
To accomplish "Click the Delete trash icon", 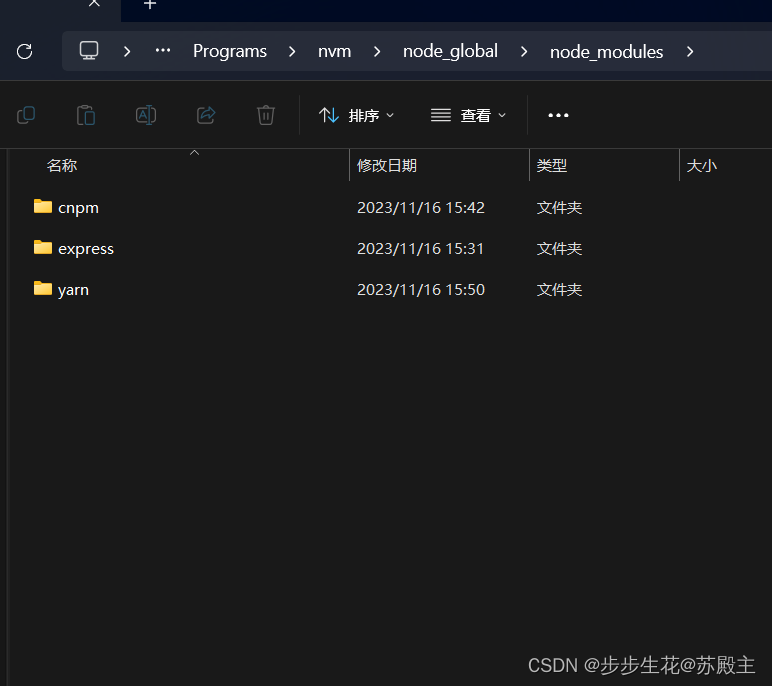I will (x=266, y=115).
